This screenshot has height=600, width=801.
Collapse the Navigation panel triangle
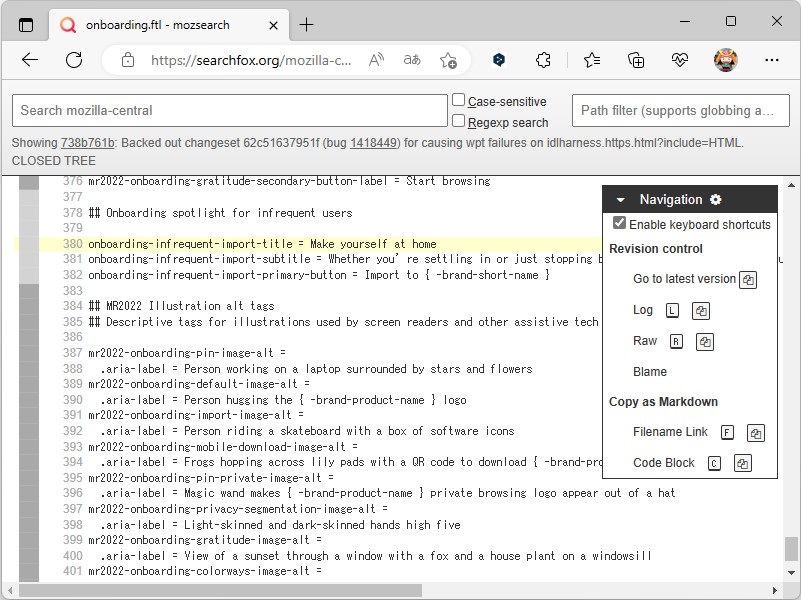[620, 200]
